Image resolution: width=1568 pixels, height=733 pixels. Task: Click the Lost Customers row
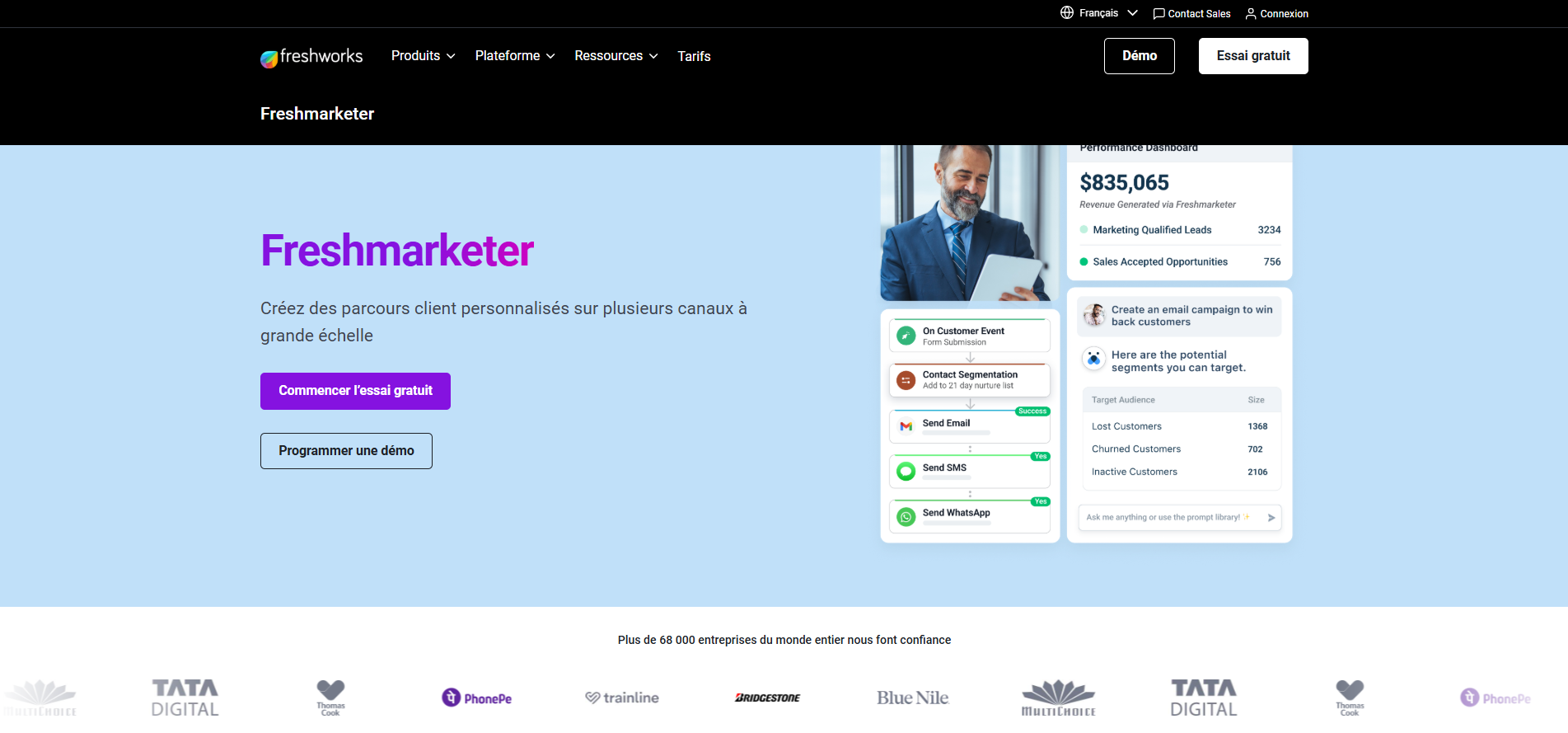[x=1180, y=426]
